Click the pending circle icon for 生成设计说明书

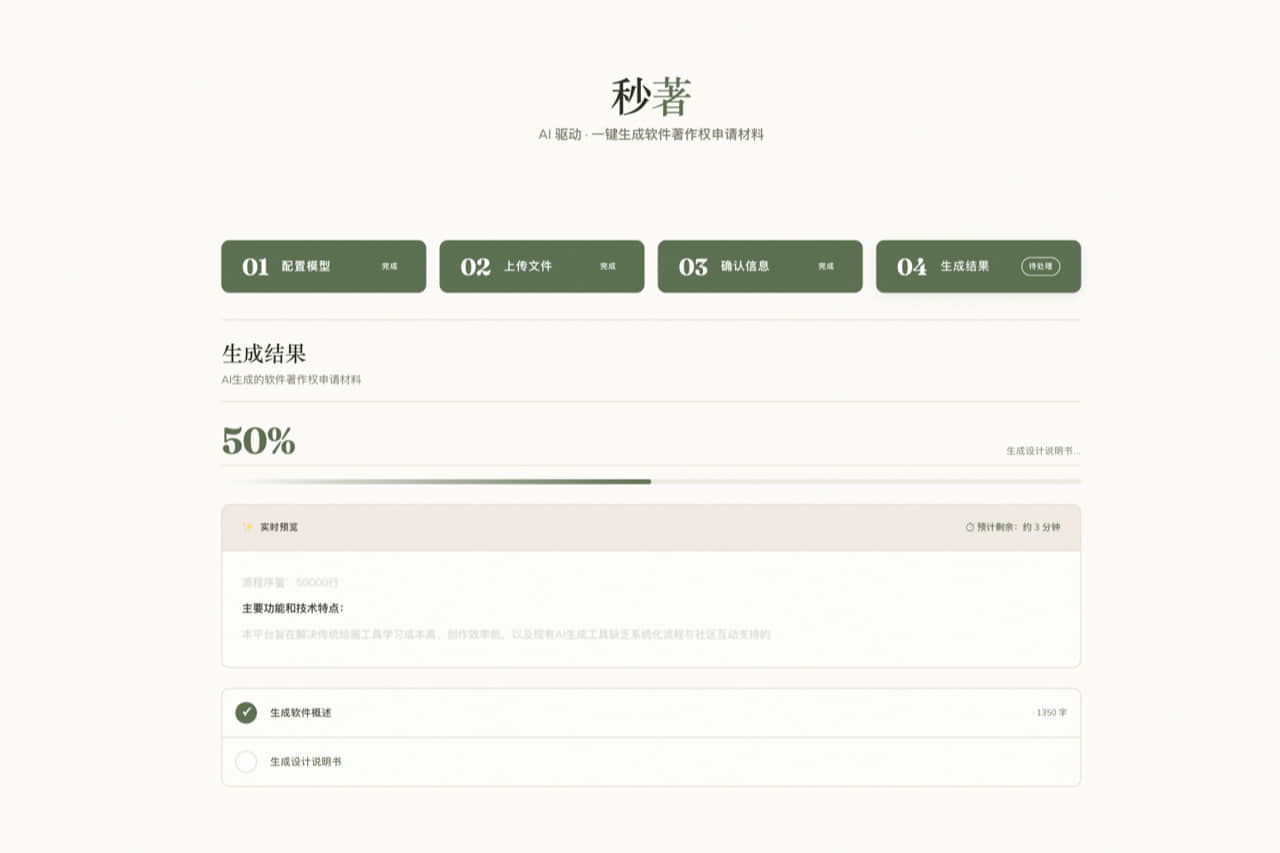point(247,761)
